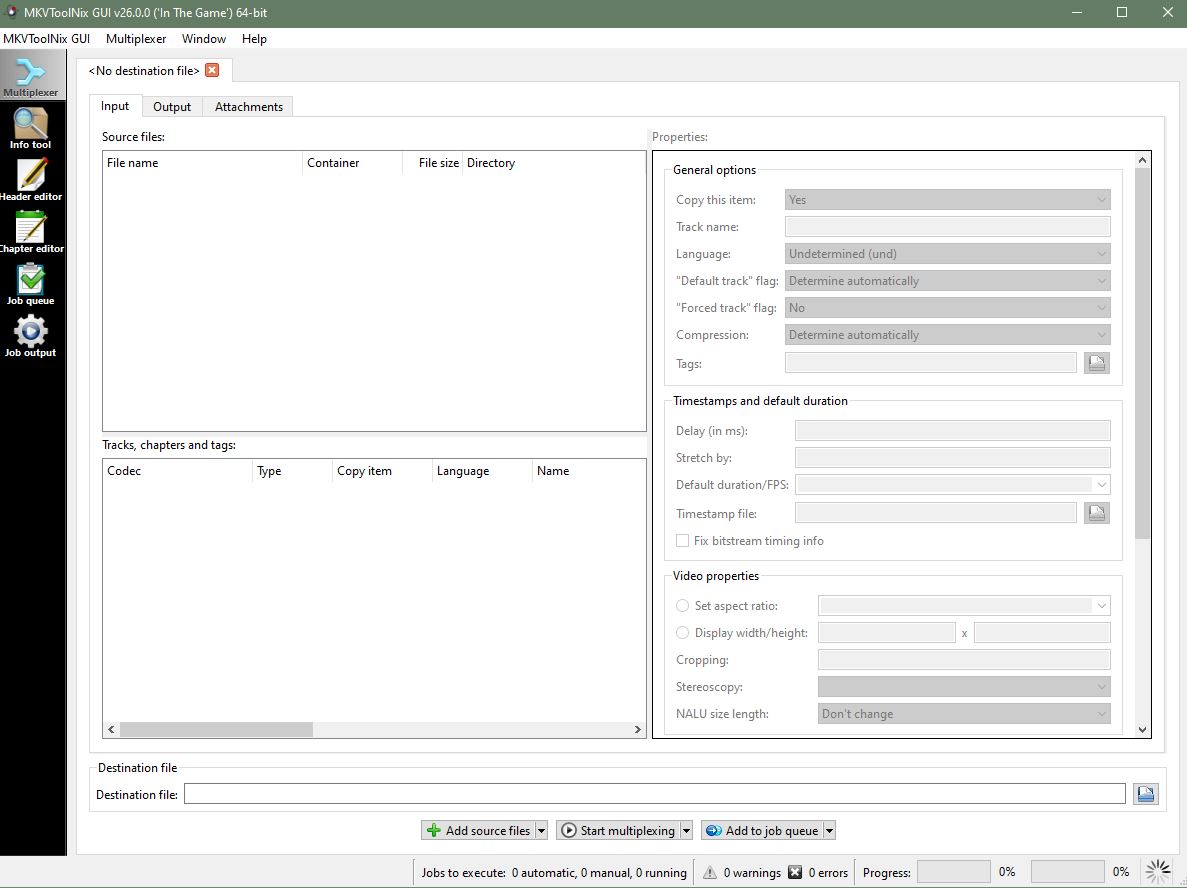Open the Copy this item dropdown
This screenshot has width=1187, height=888.
point(947,200)
